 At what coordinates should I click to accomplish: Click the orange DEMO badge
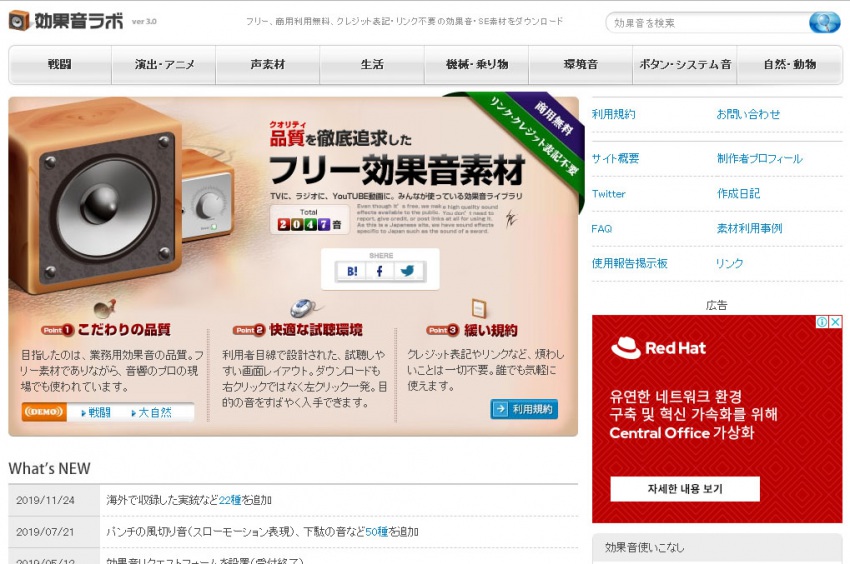44,412
